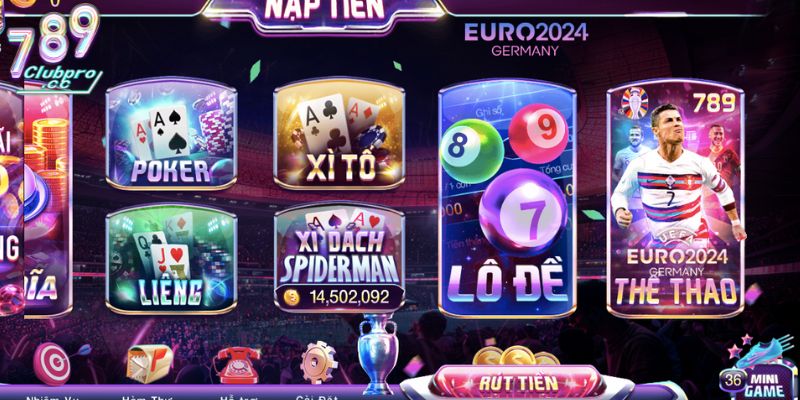Click the red telephone support icon

click(238, 365)
